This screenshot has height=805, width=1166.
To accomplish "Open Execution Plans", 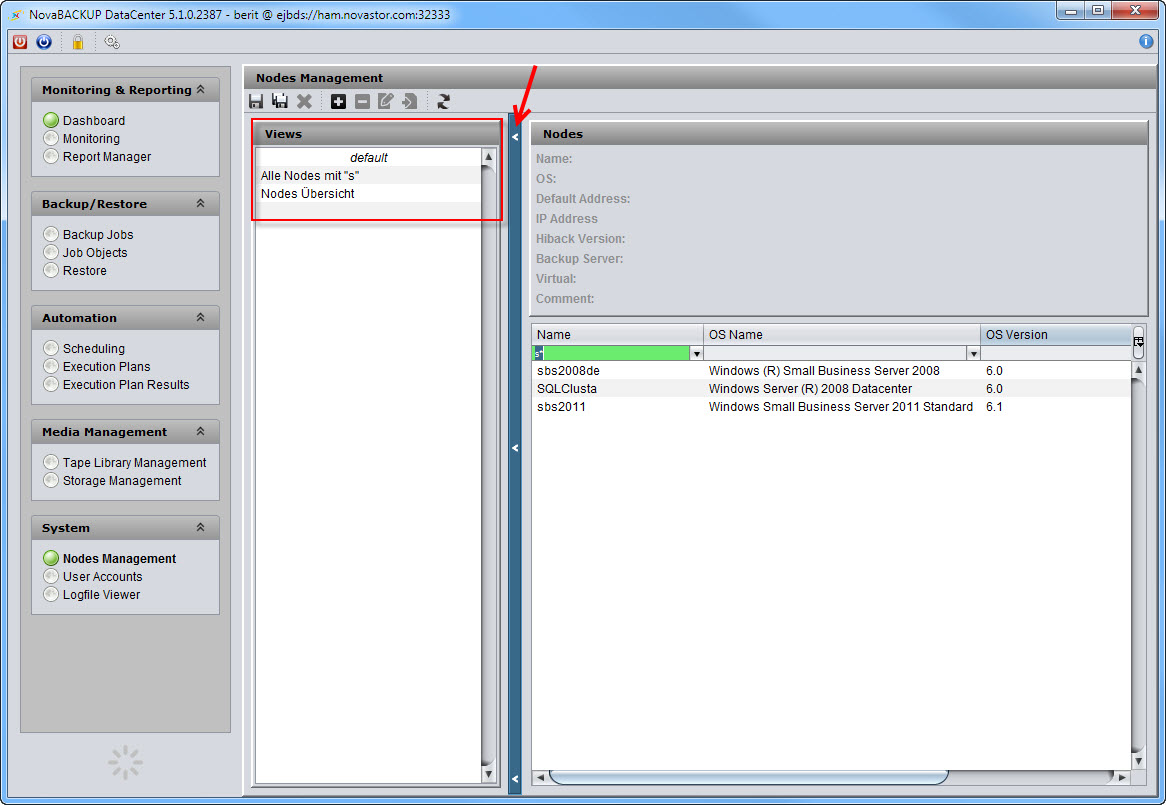I will pyautogui.click(x=96, y=366).
